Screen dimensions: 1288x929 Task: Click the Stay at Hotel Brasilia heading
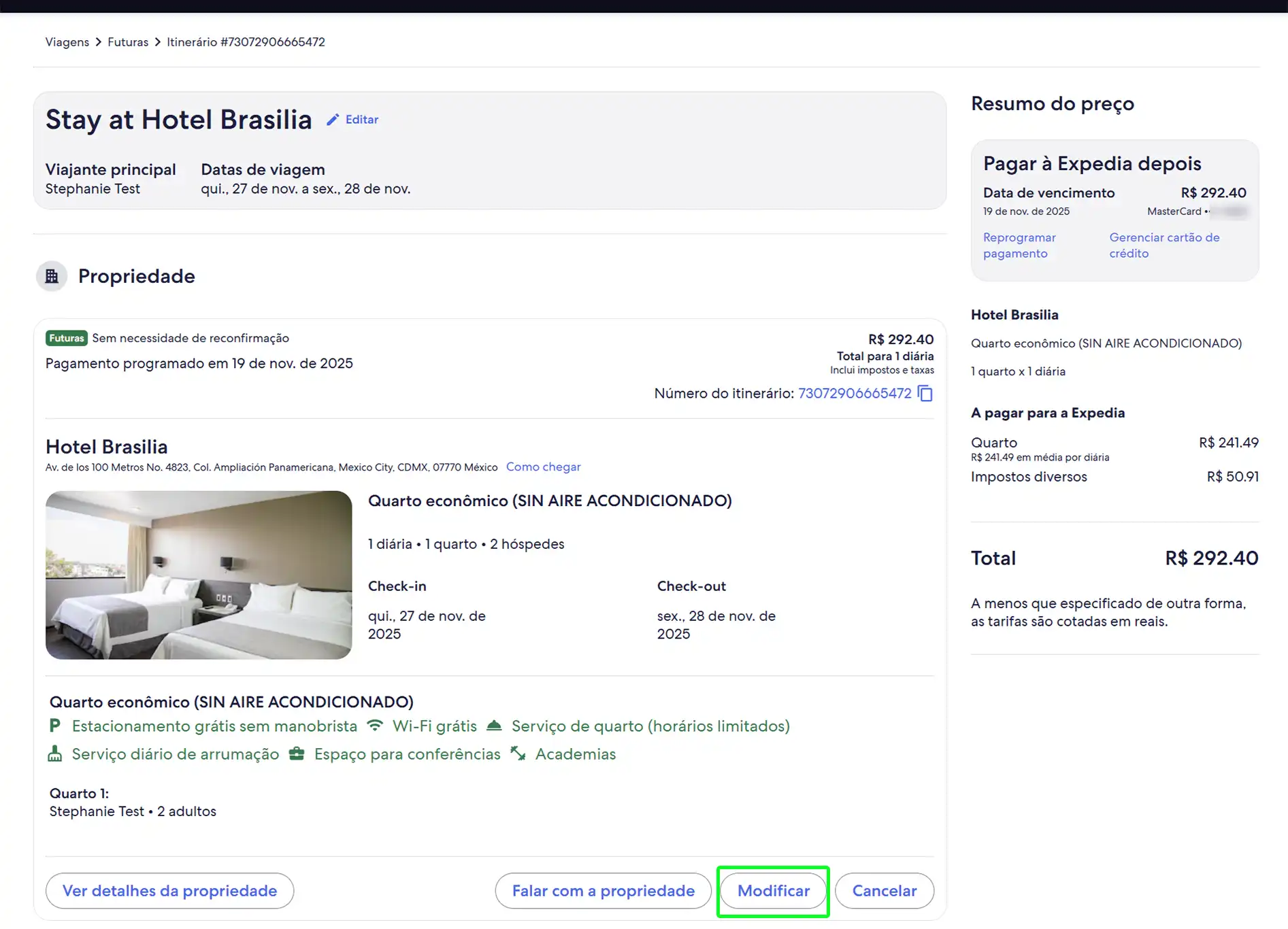(x=179, y=120)
